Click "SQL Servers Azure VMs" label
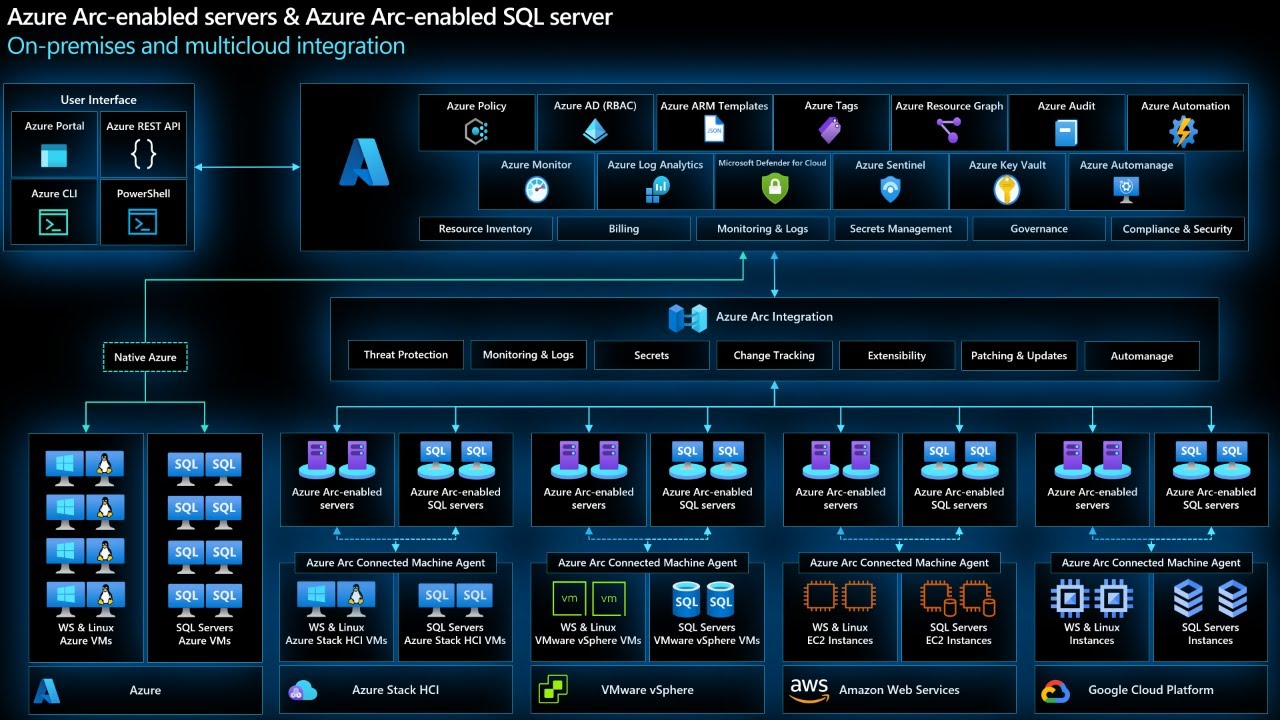1280x720 pixels. tap(205, 634)
